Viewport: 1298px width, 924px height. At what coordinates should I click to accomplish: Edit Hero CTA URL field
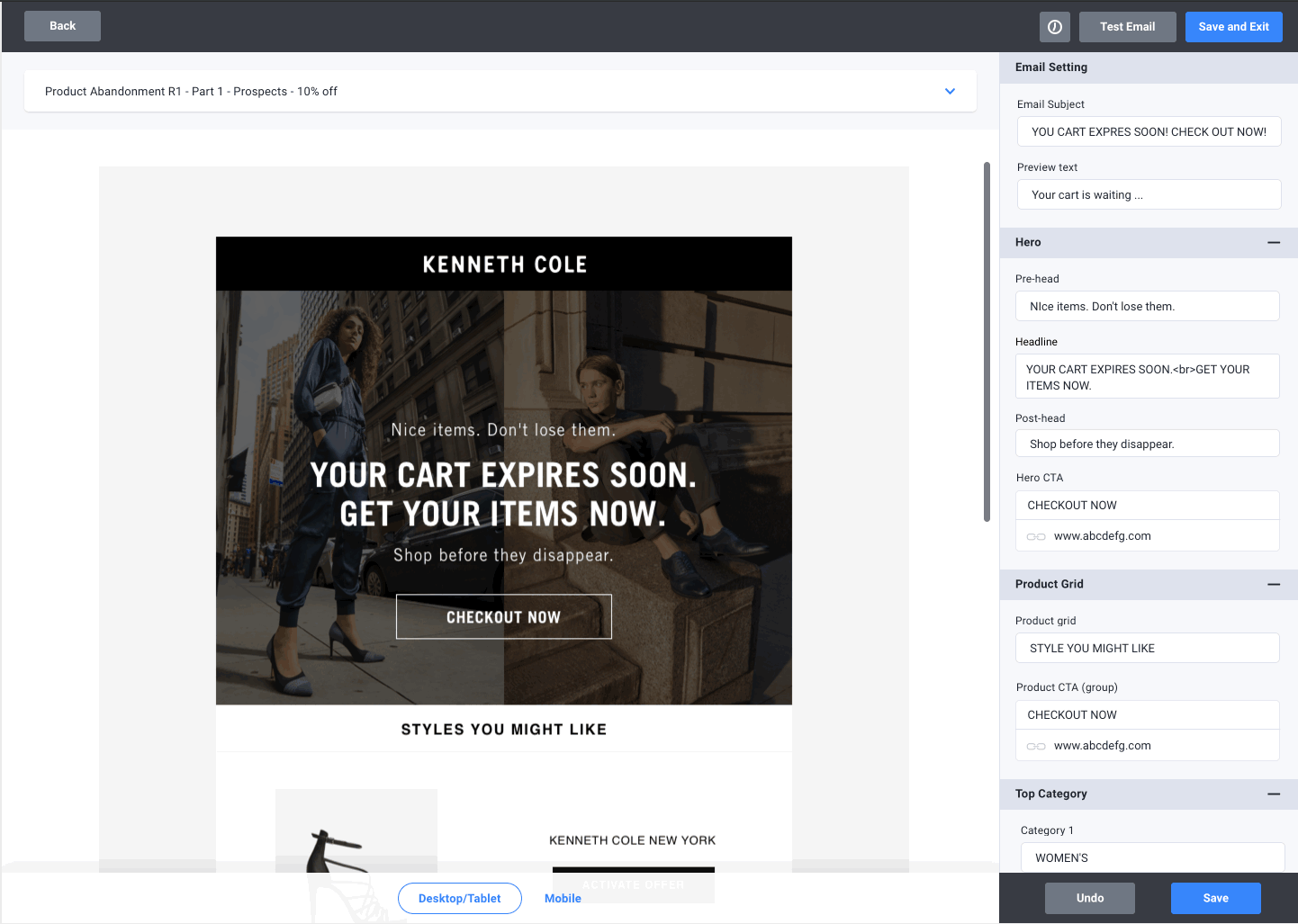click(1147, 536)
